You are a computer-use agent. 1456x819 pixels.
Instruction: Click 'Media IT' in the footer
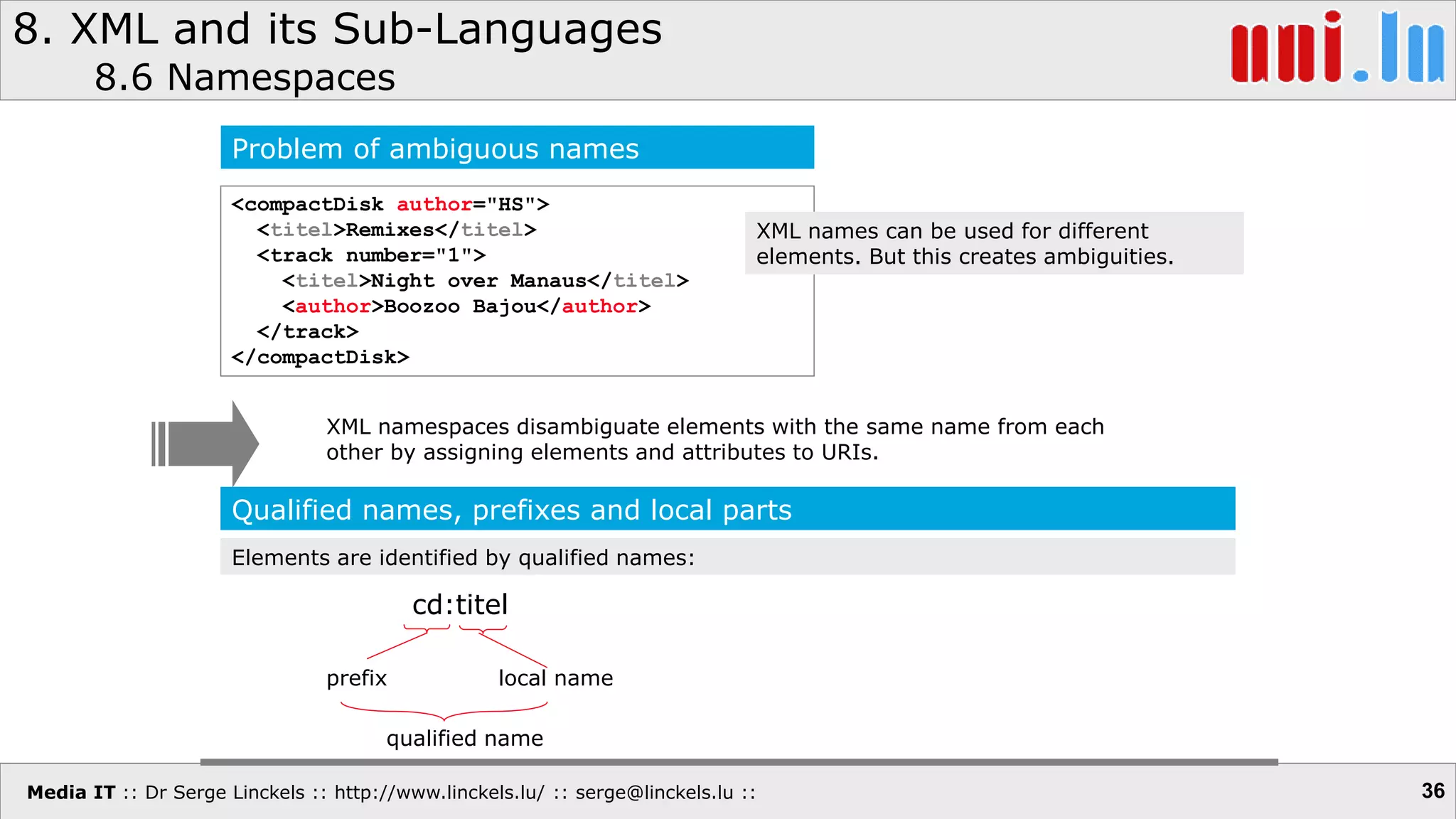click(x=71, y=792)
